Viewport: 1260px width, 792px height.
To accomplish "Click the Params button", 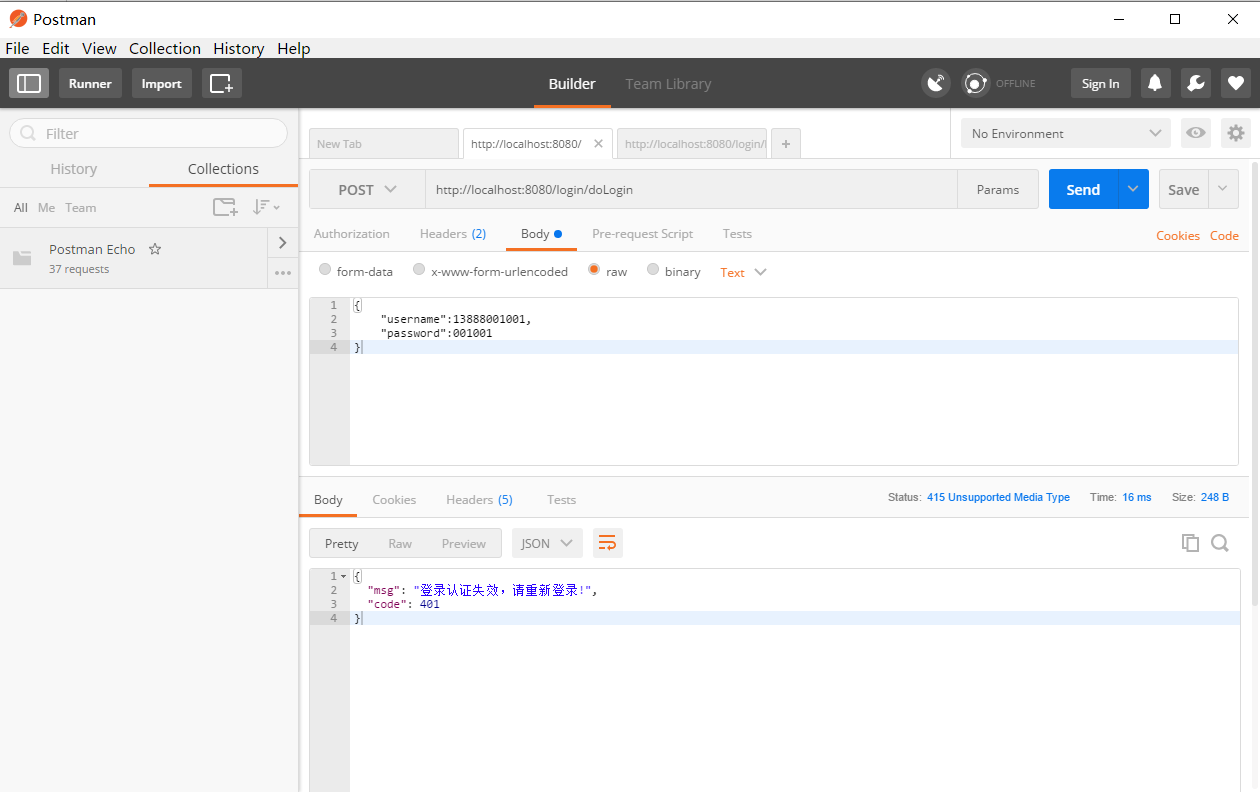I will [x=998, y=189].
